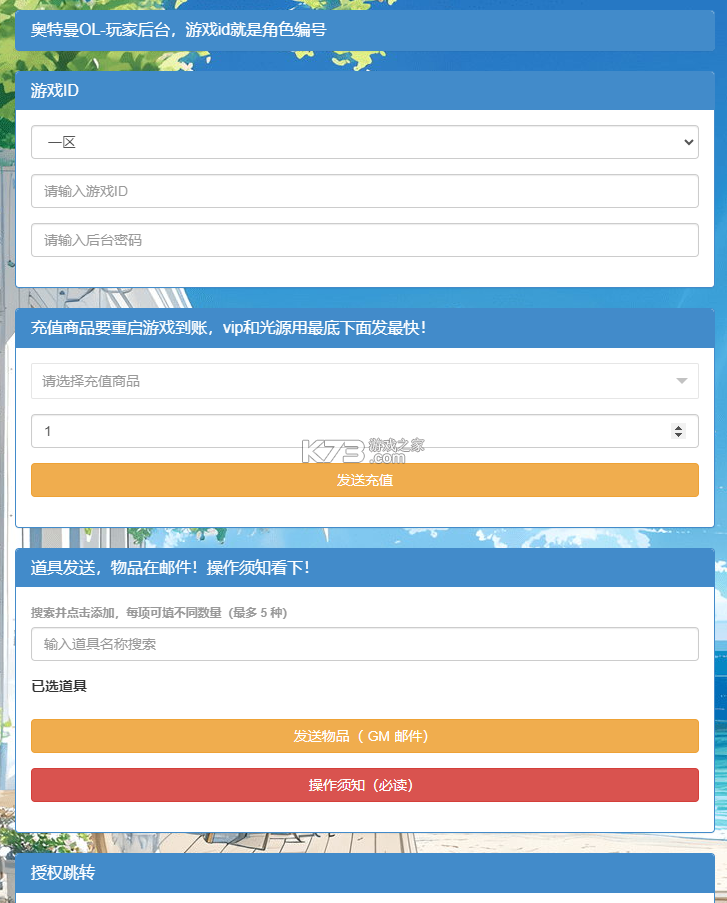Click the recharge quantity number field
The image size is (727, 903).
click(365, 431)
